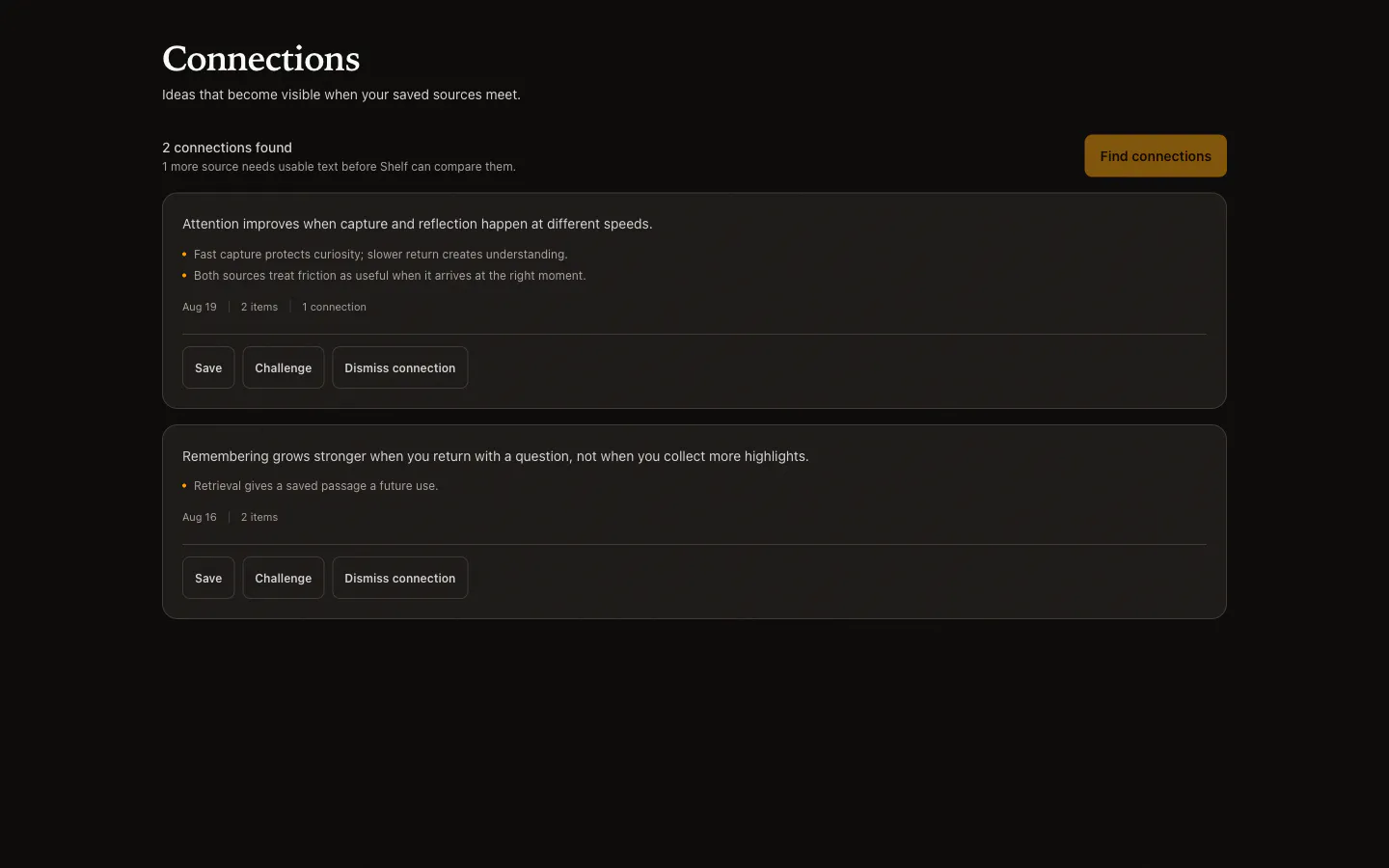Viewport: 1389px width, 868px height.
Task: Click the 'Ideas that become visible' subtitle
Action: pos(341,95)
